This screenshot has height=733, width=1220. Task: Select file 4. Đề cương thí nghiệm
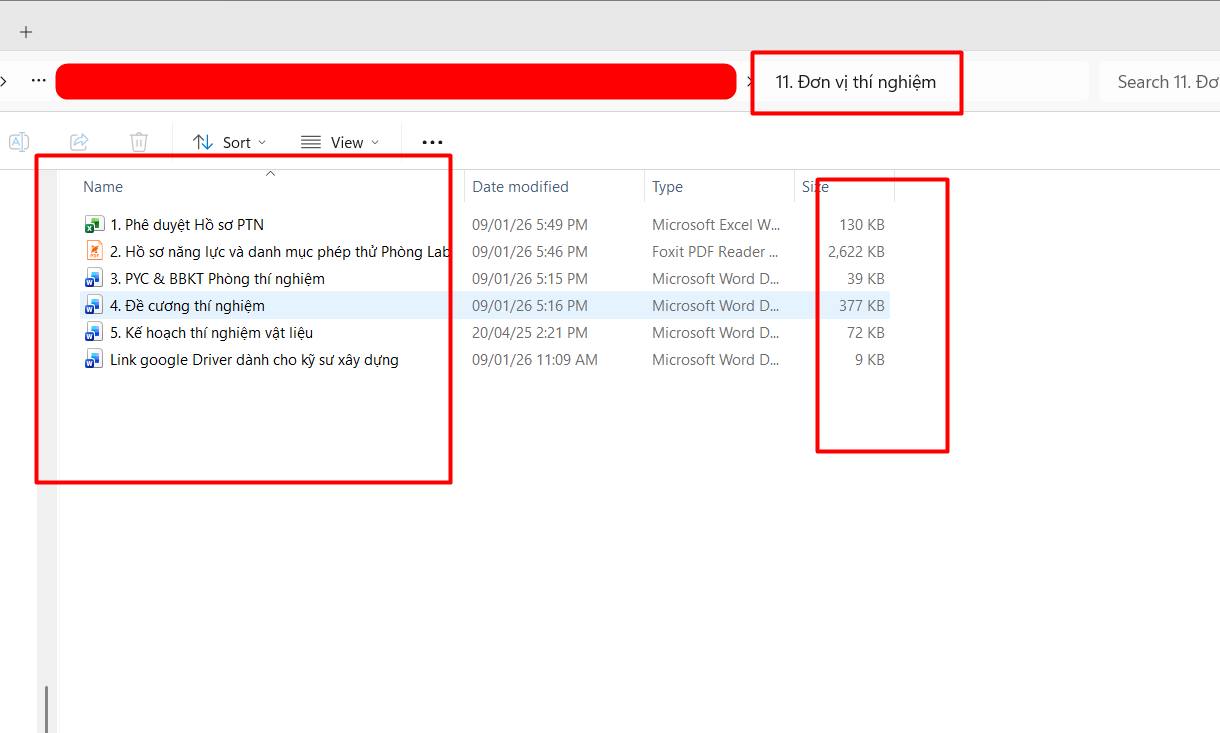187,306
